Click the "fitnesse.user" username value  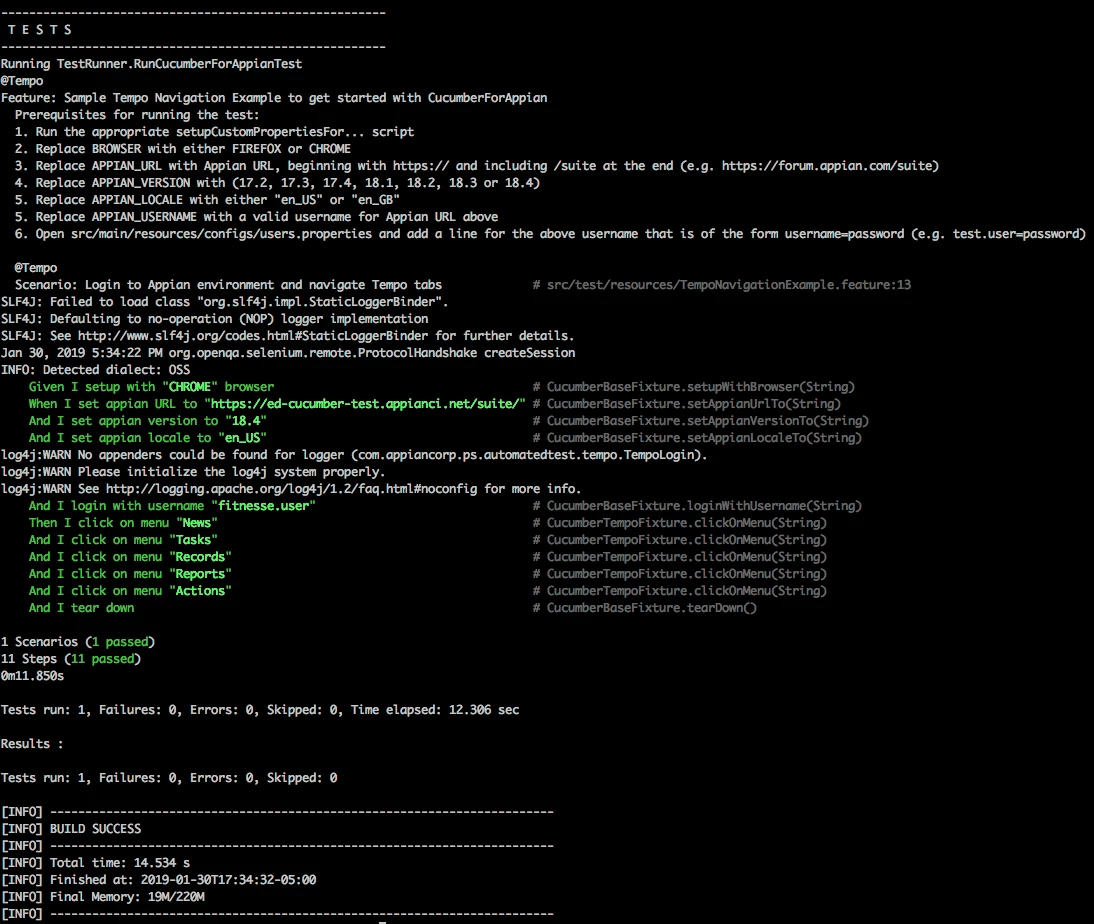263,506
